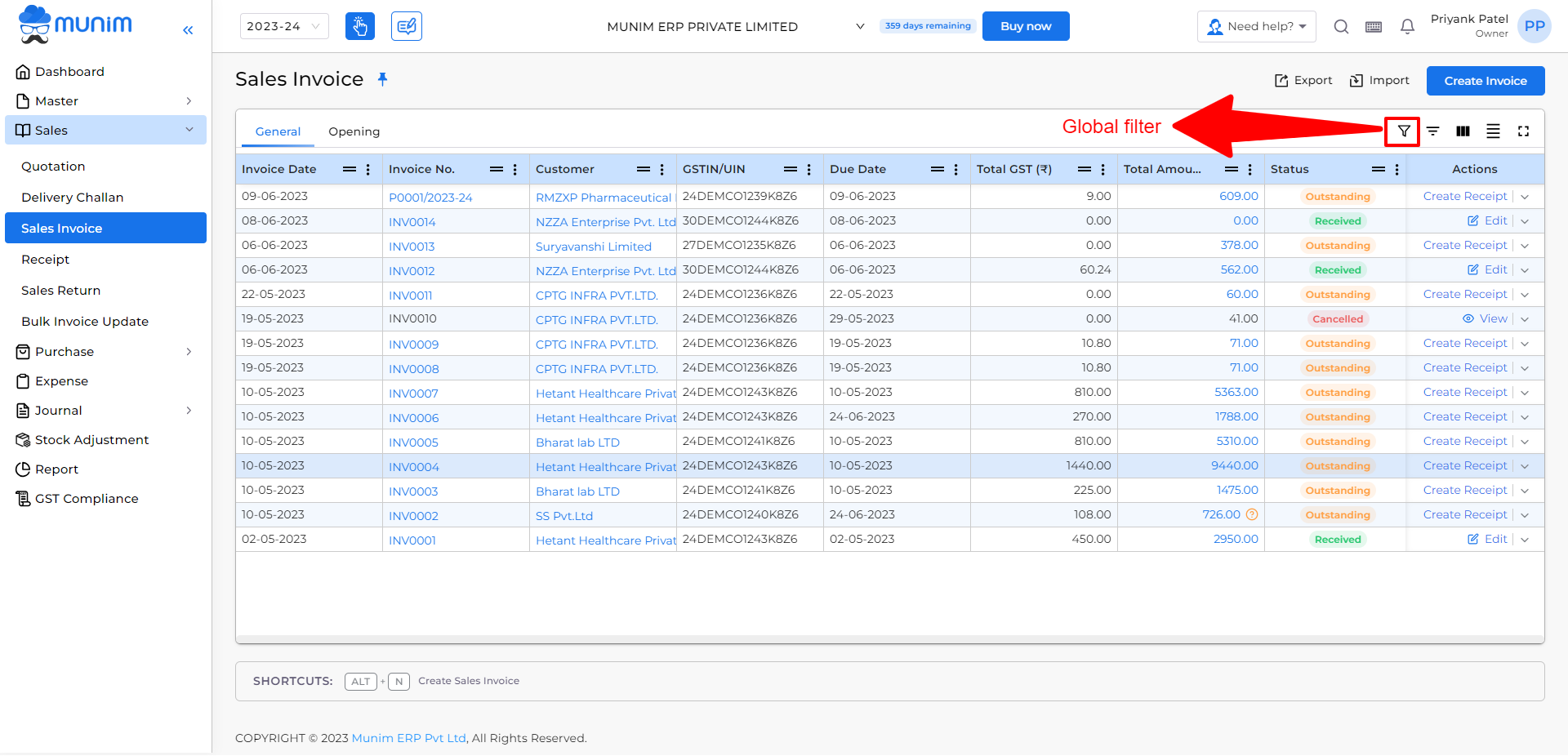
Task: Open Total Amount column three-dot menu
Action: [1250, 169]
